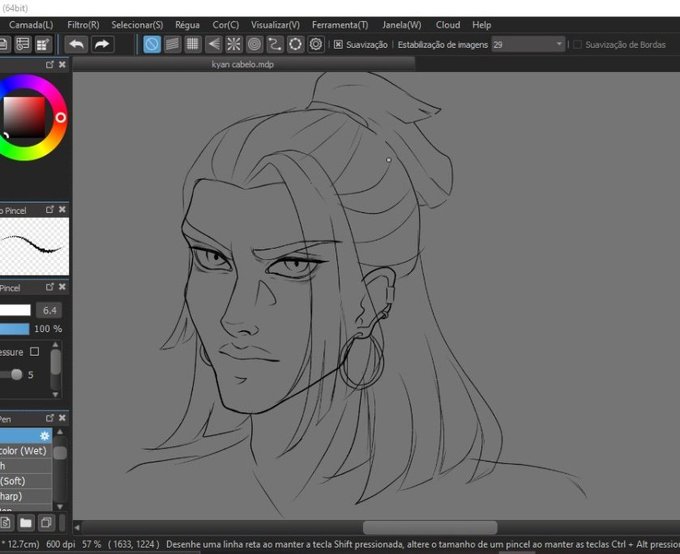Image resolution: width=680 pixels, height=554 pixels.
Task: Select the parallel lines snap tool
Action: pyautogui.click(x=172, y=44)
